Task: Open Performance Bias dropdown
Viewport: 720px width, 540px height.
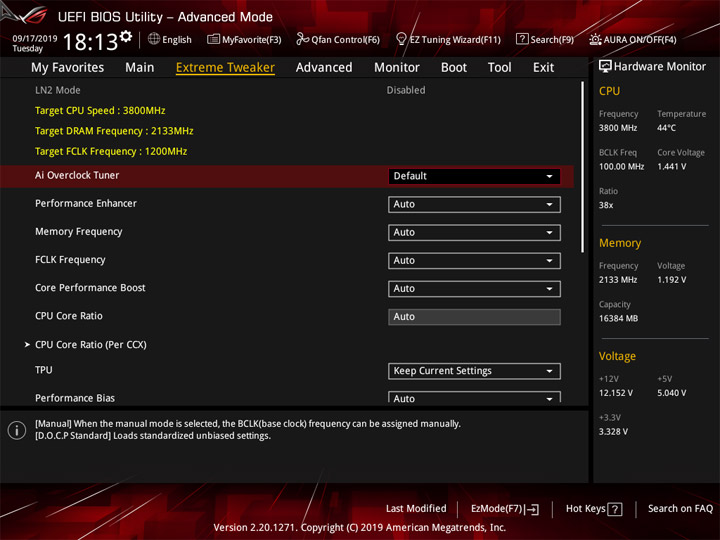Action: tap(474, 397)
